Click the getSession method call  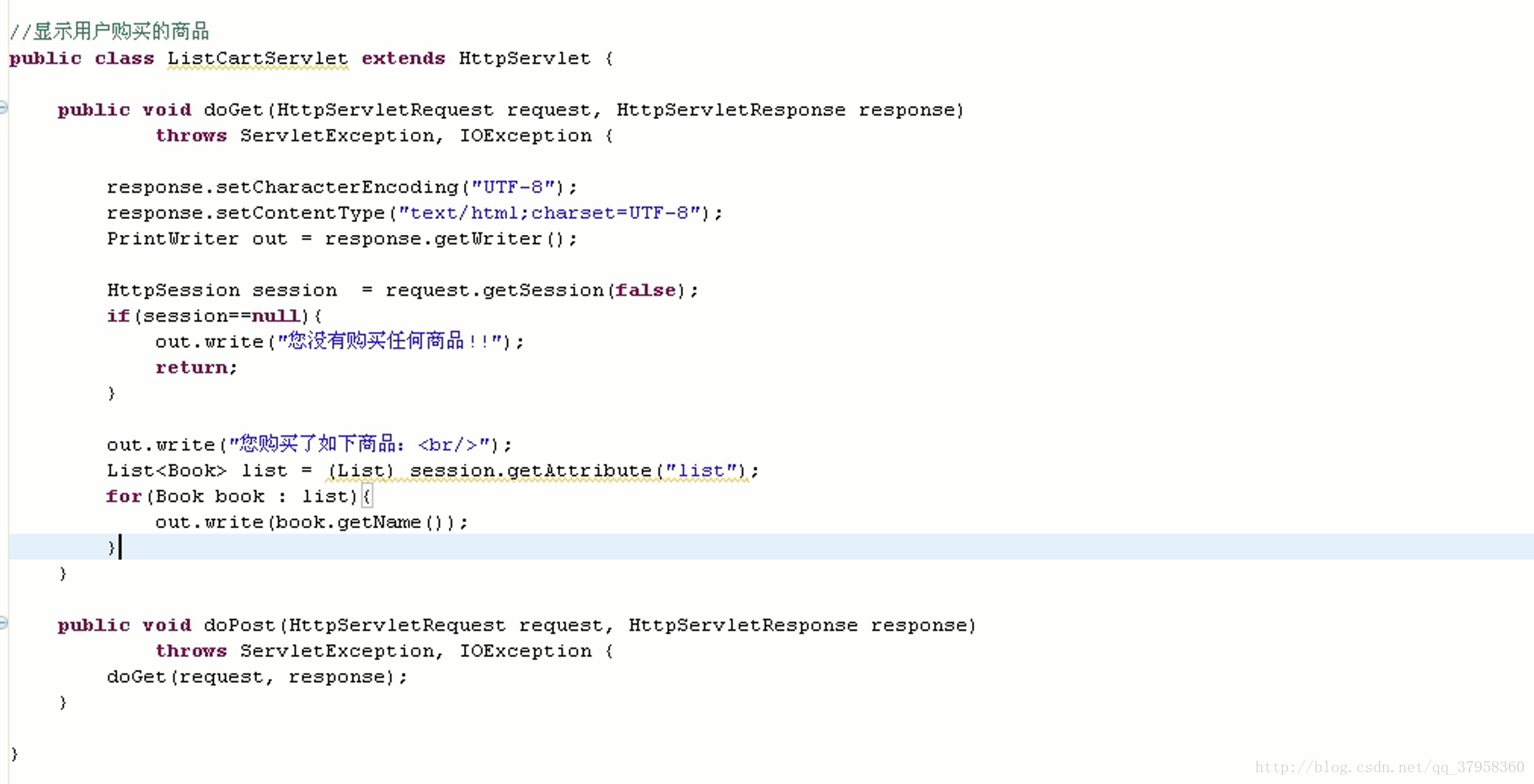pos(543,291)
